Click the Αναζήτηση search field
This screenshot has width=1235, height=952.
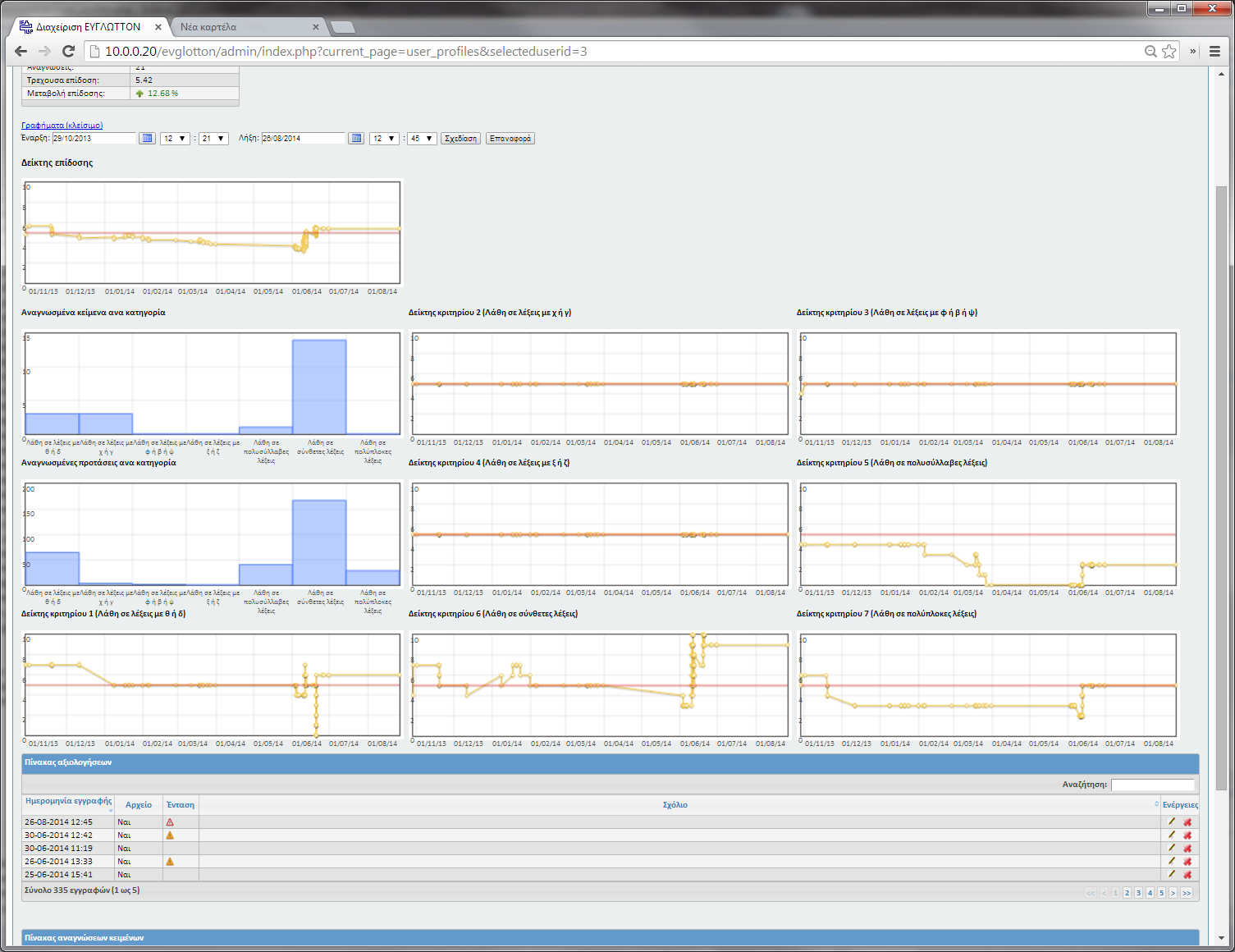[1153, 785]
